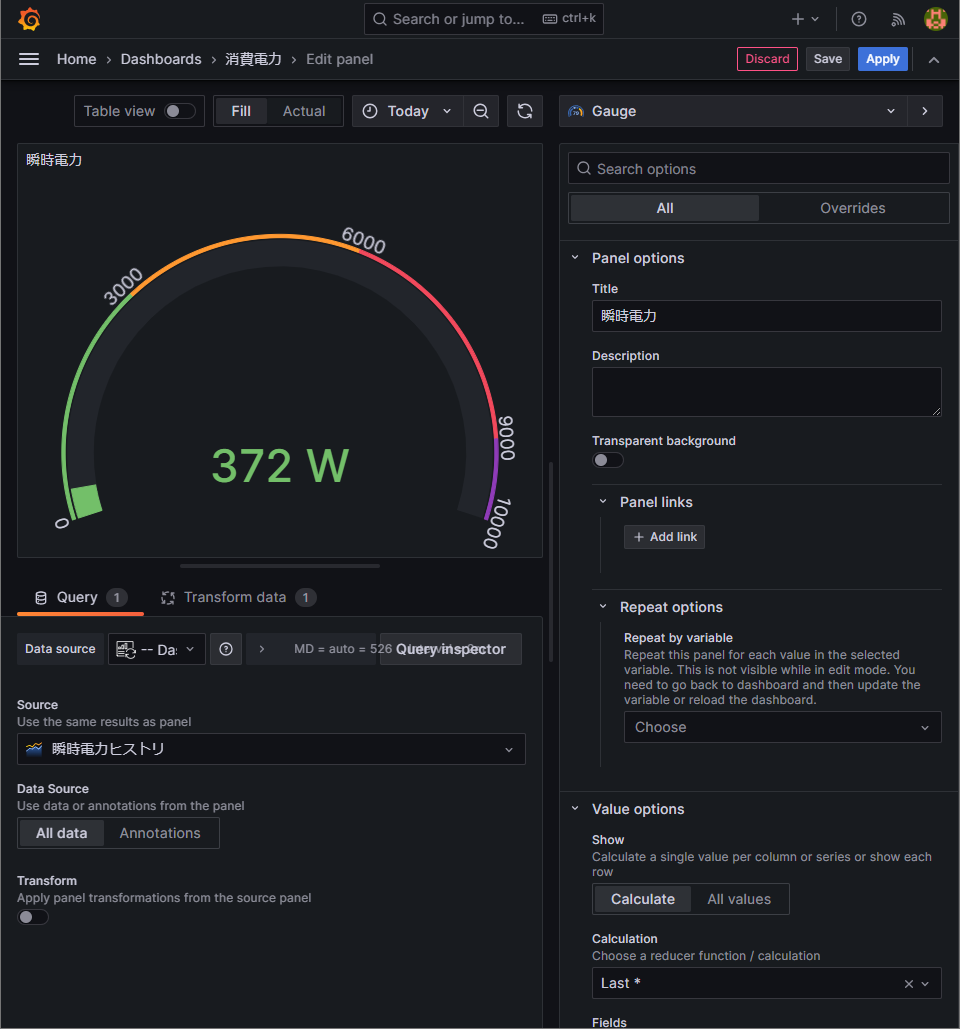Open the data source help icon
Screen dimensions: 960x1029
click(226, 649)
